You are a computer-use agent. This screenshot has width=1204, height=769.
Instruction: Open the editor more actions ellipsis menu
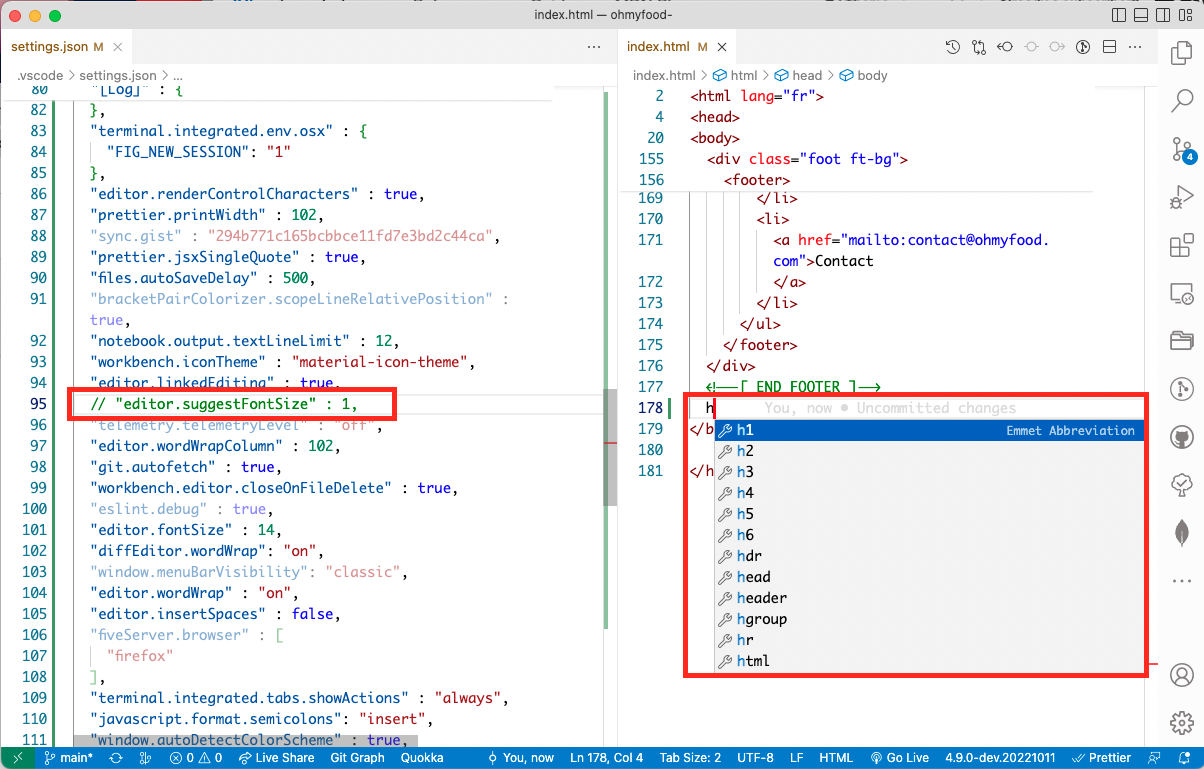[1134, 46]
